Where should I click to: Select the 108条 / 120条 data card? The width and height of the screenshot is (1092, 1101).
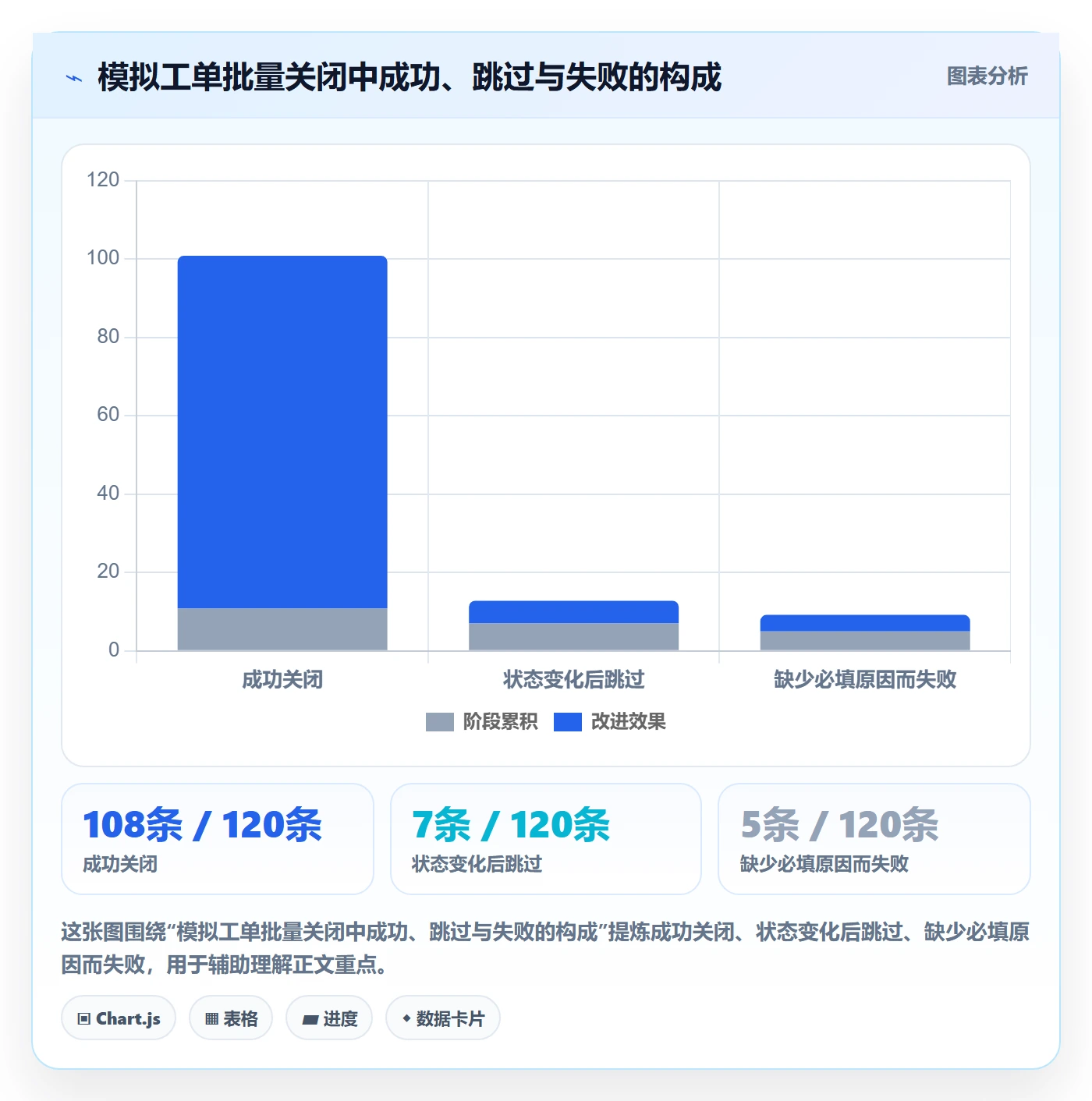(x=218, y=839)
